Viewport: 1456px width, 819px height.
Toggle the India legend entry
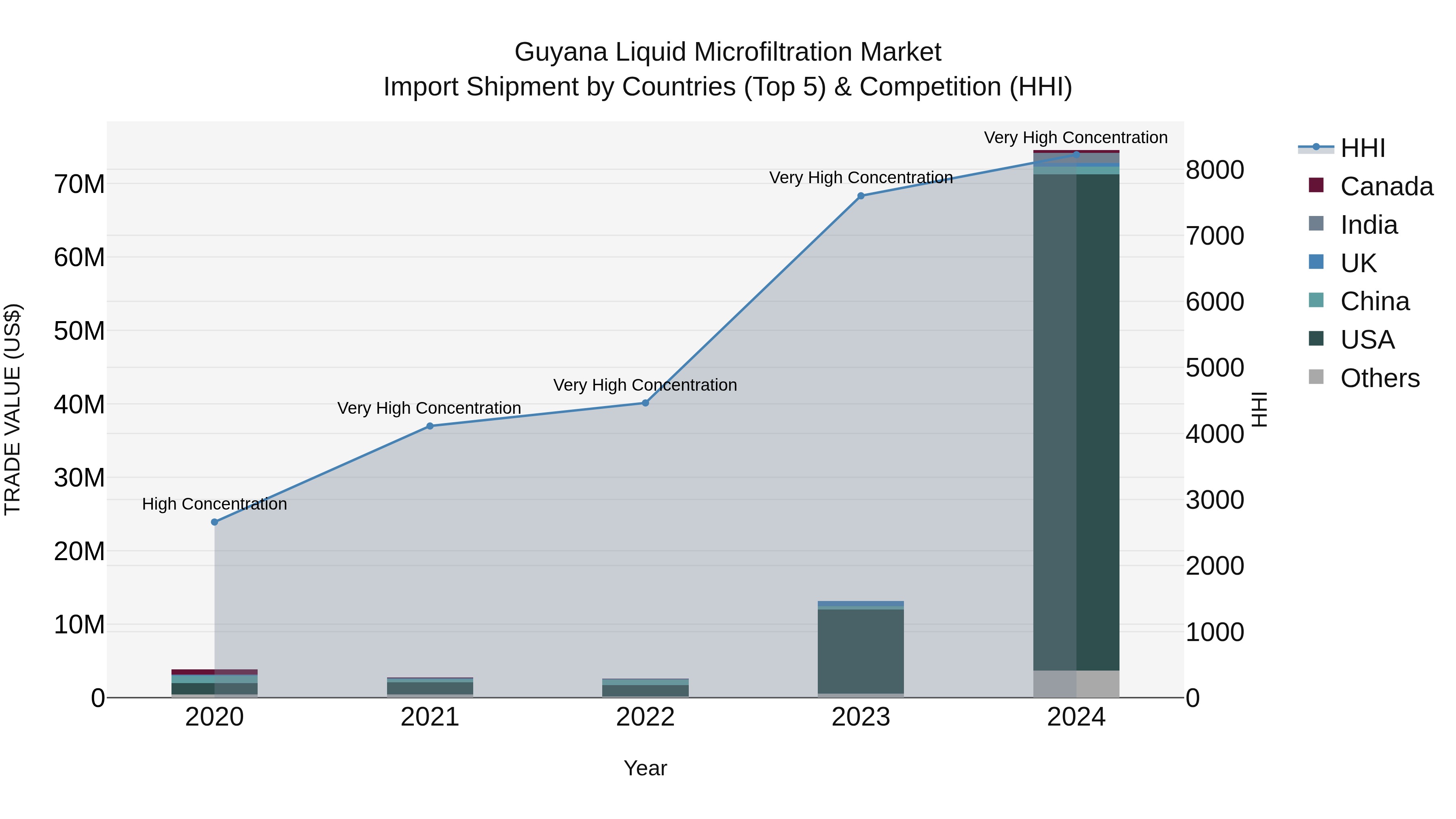point(1353,224)
